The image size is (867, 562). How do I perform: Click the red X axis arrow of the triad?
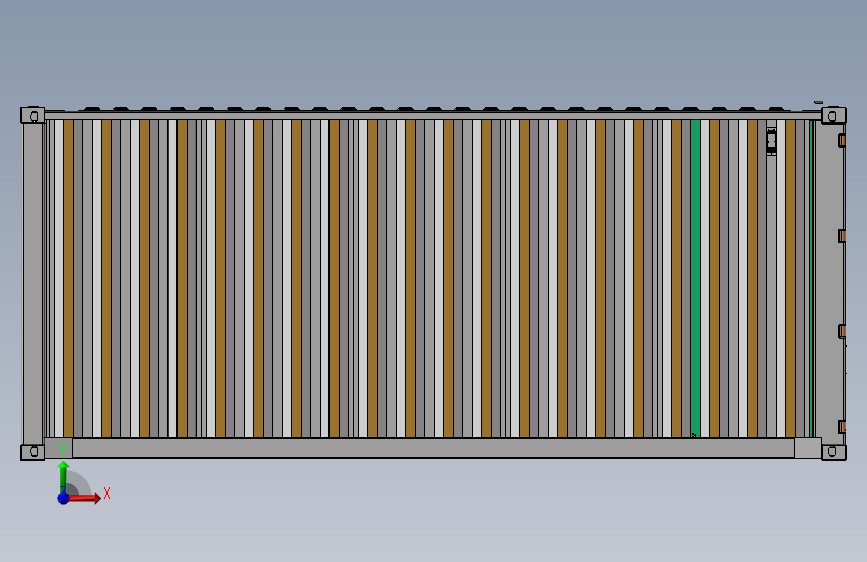point(83,498)
